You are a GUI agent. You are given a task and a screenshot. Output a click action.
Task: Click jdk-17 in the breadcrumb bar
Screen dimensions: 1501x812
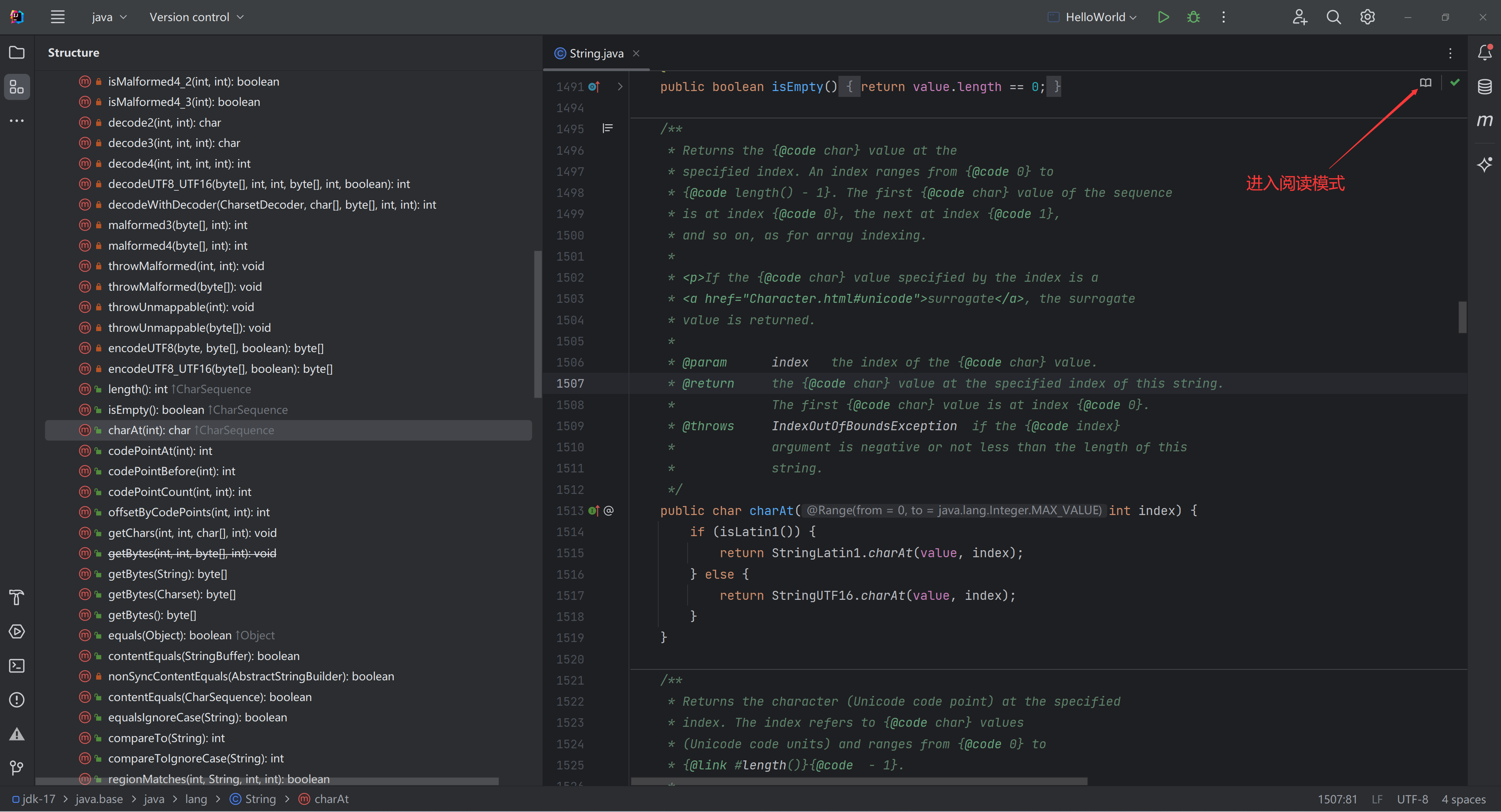[x=34, y=799]
